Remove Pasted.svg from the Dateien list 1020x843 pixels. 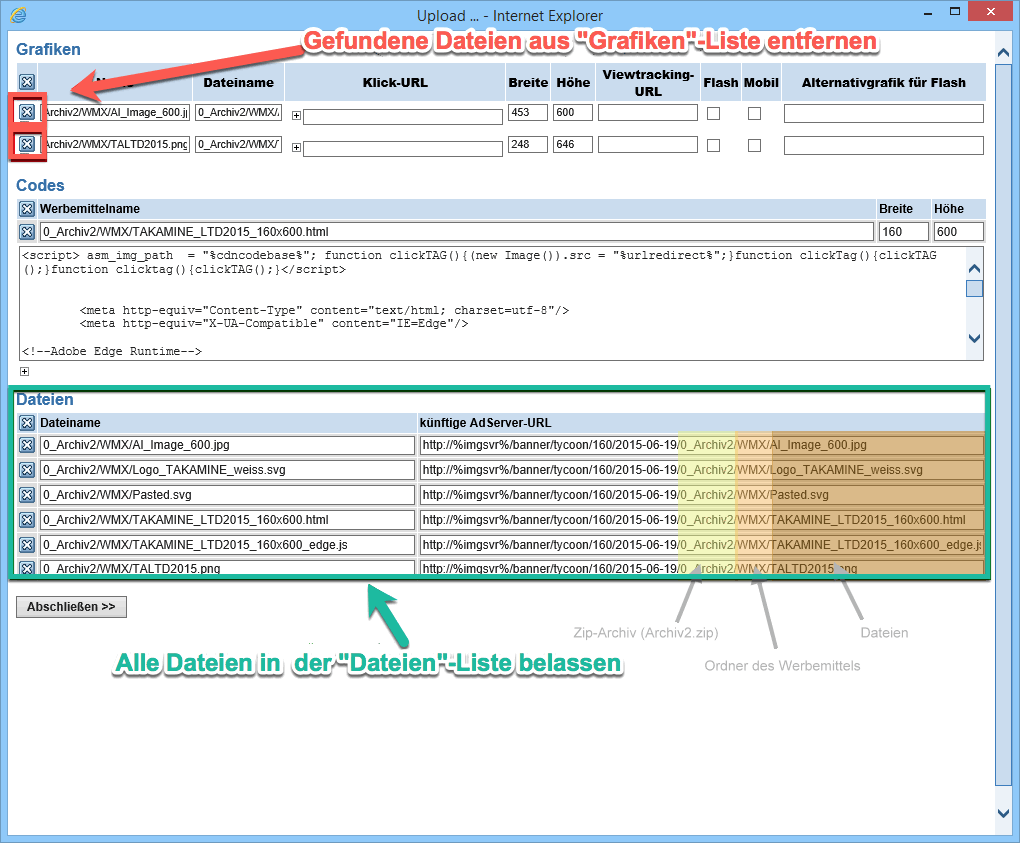(27, 495)
